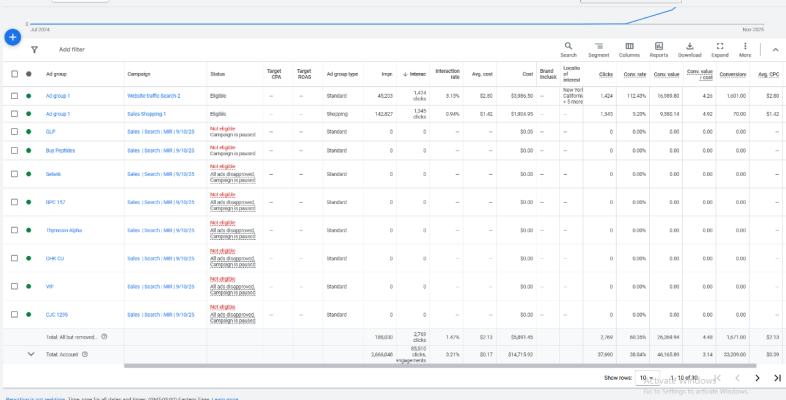Sort by Campaign column header
This screenshot has height=400, width=786.
pyautogui.click(x=139, y=74)
